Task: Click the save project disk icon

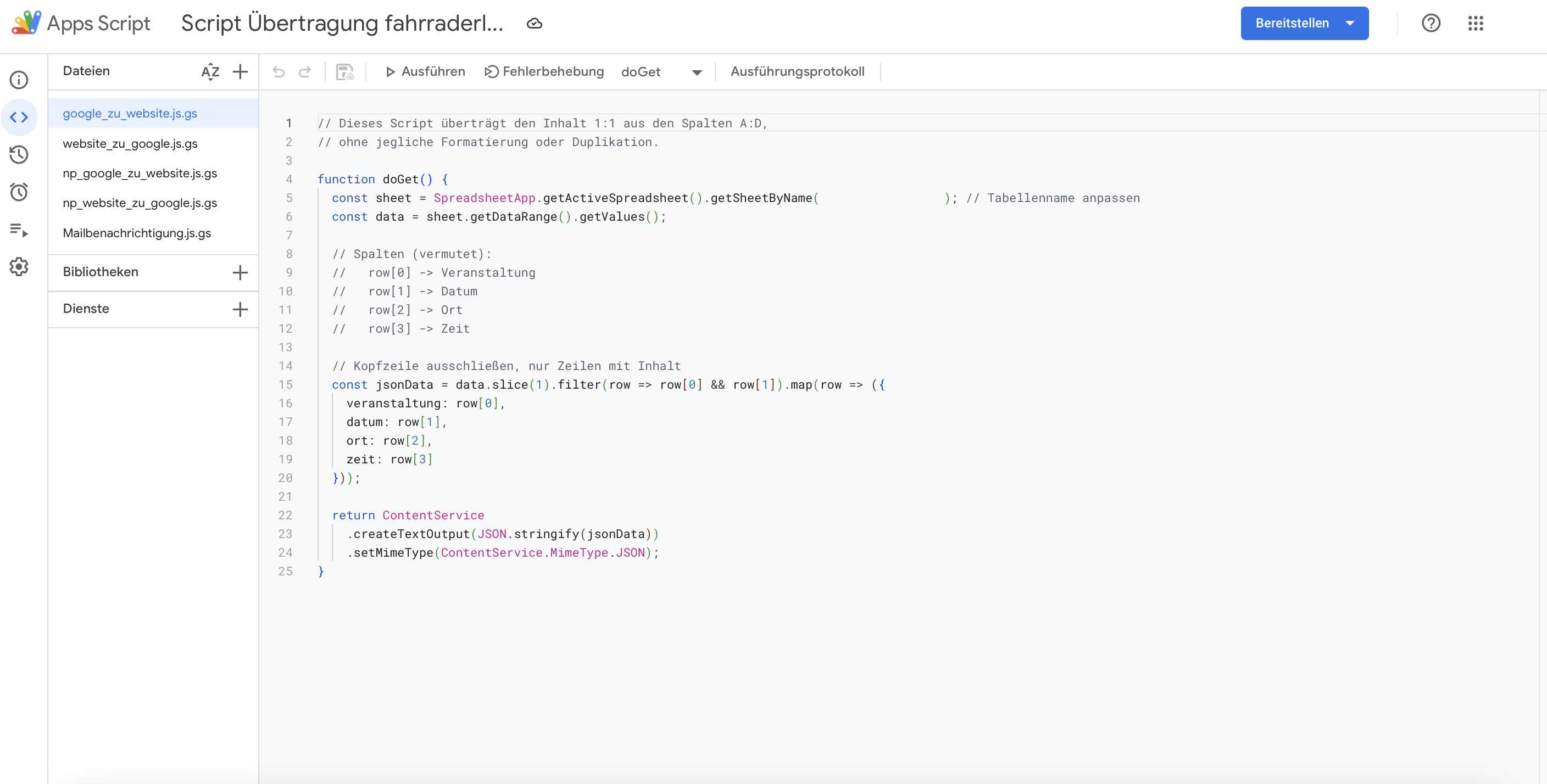Action: 344,71
